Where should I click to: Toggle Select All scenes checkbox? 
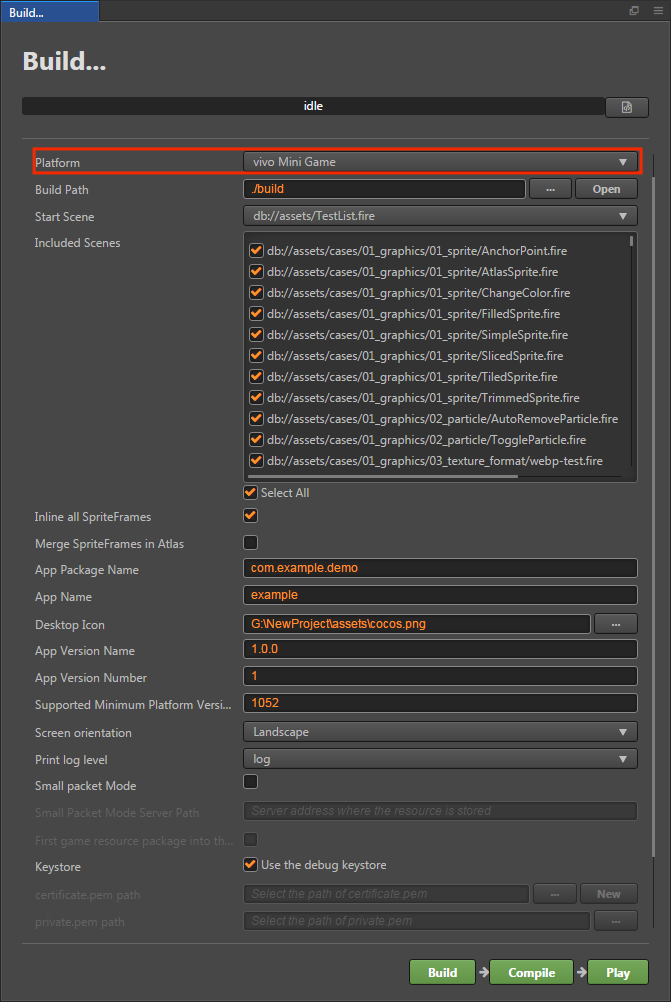(x=250, y=492)
